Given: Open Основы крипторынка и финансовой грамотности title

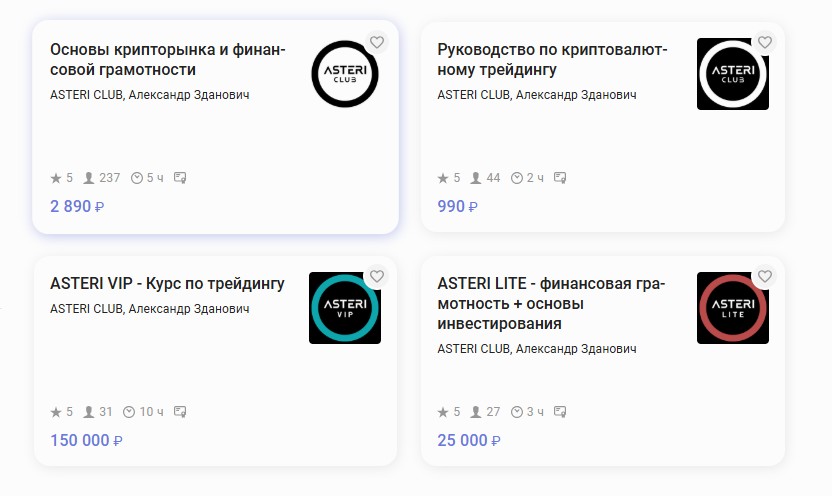Looking at the screenshot, I should pos(168,60).
